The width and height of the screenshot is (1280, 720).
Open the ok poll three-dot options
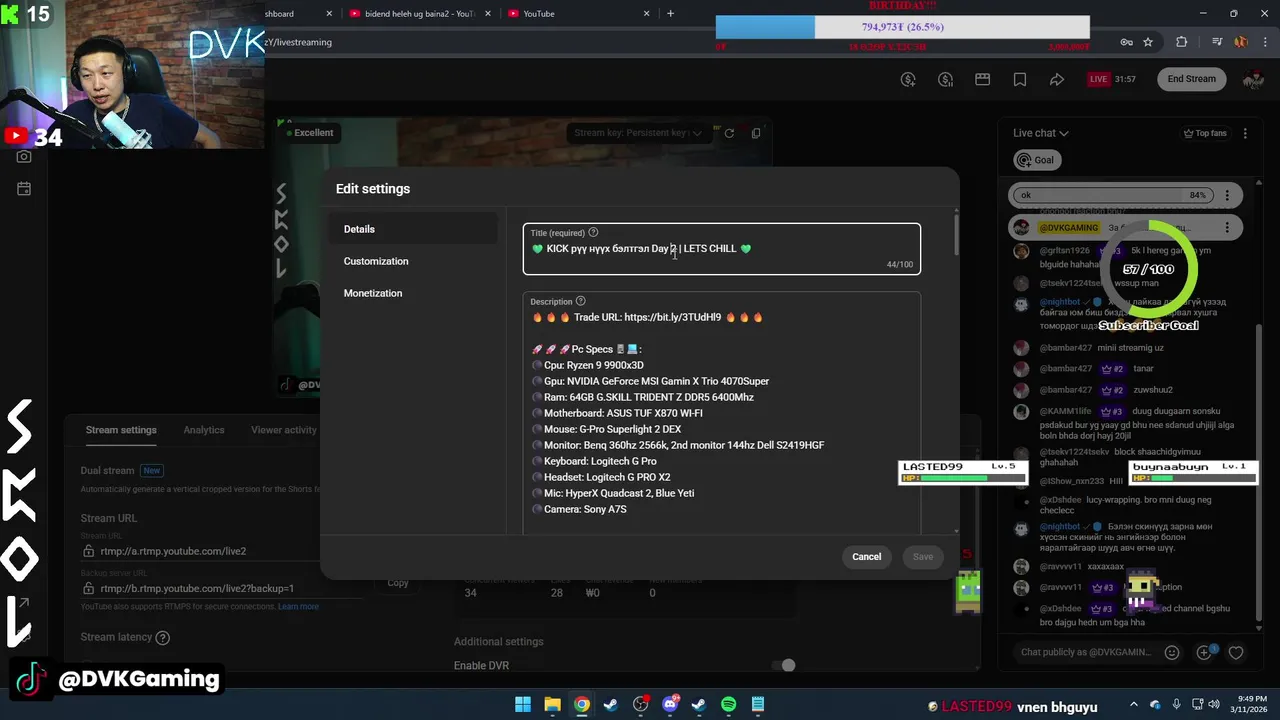1227,195
